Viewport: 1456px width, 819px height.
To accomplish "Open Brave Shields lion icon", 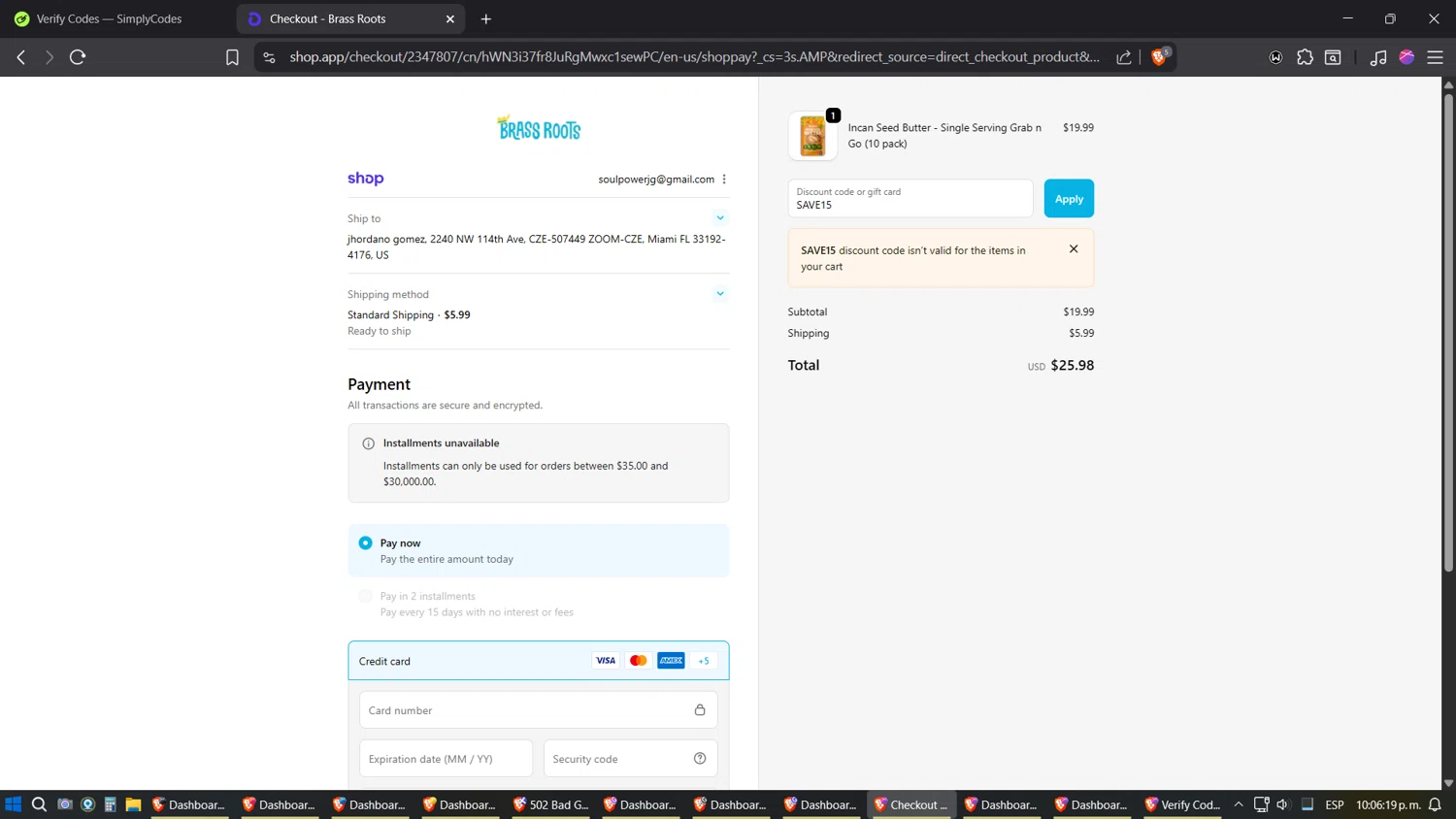I will point(1159,56).
